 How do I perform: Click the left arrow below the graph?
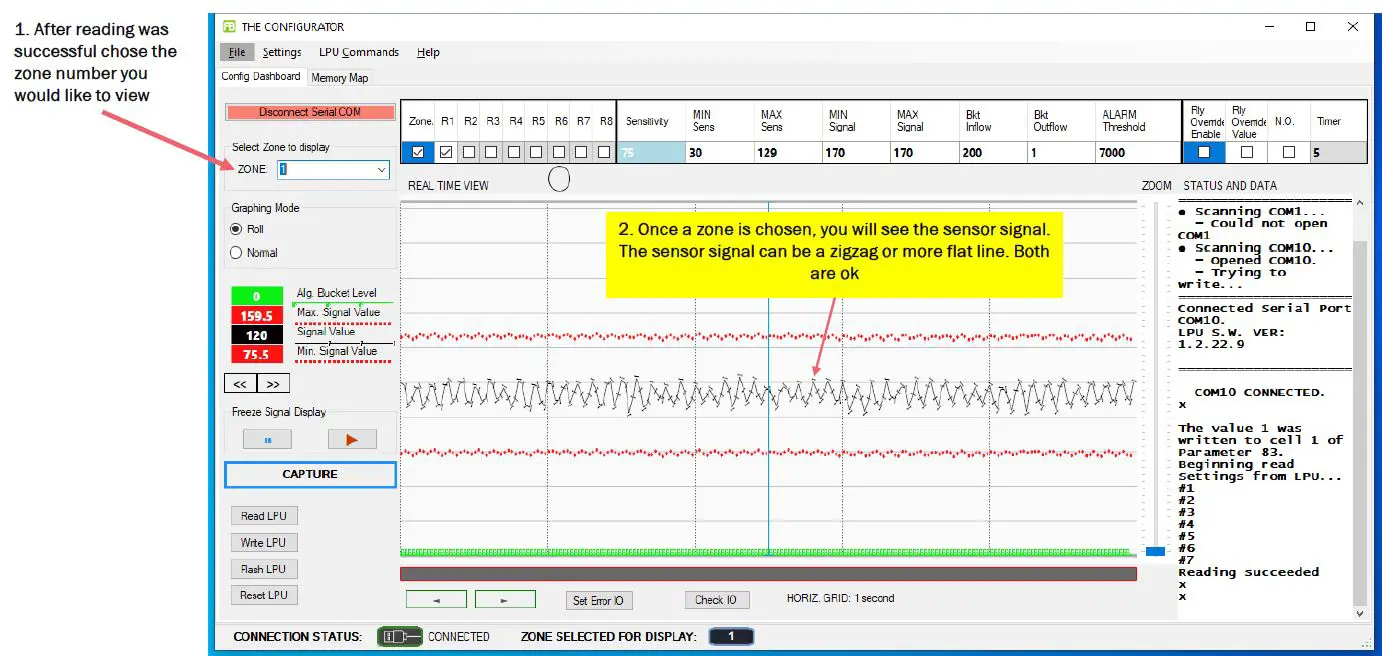click(437, 599)
